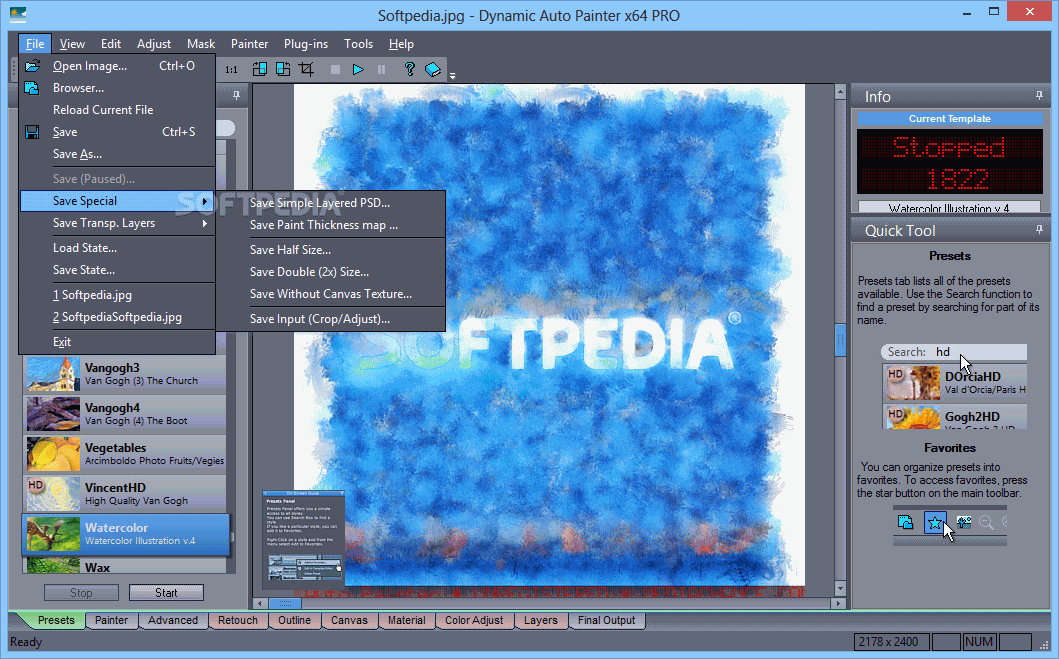Choose Exit from File menu

[118, 342]
